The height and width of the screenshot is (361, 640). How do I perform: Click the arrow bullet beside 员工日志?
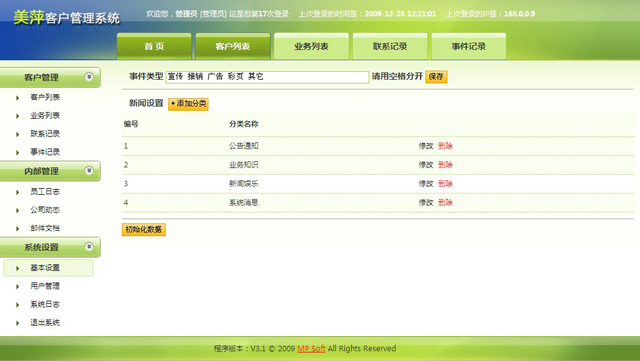coord(18,192)
